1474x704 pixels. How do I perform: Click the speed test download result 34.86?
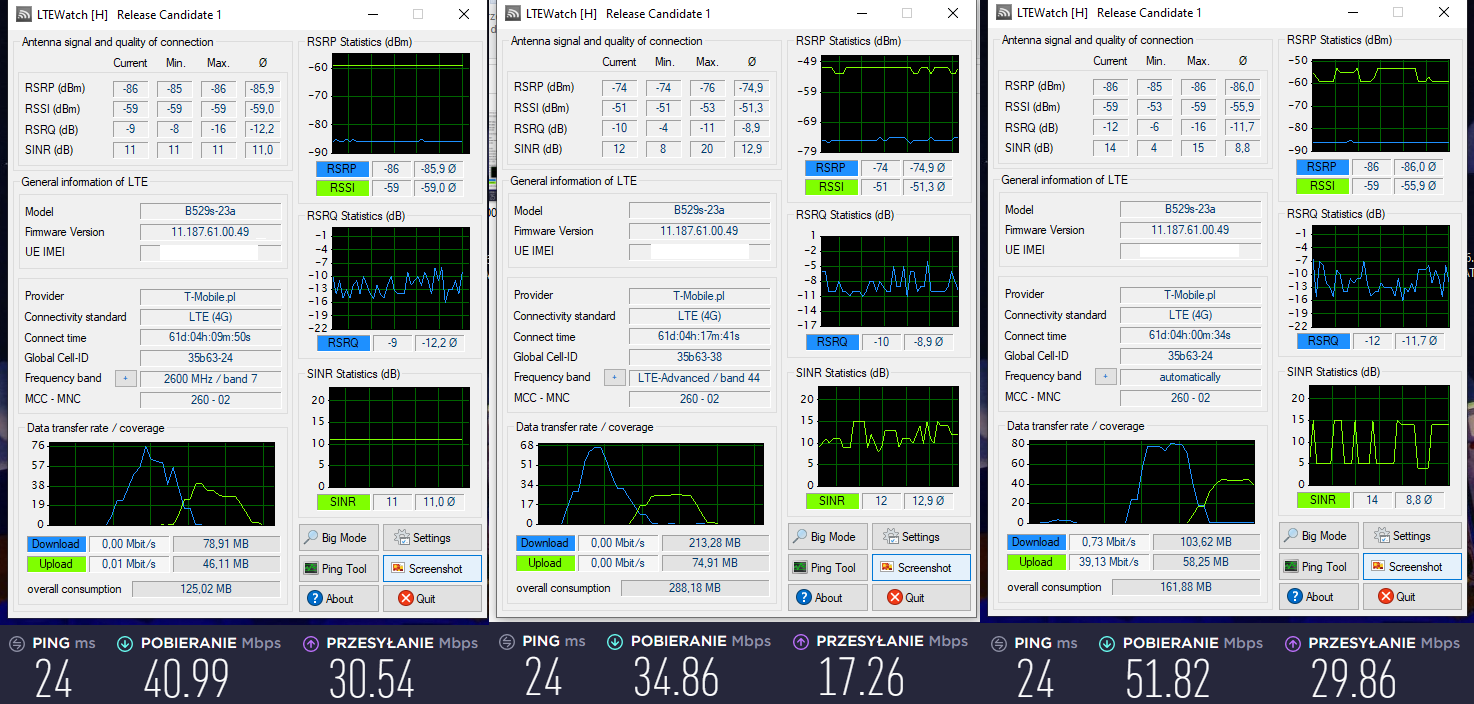[676, 680]
